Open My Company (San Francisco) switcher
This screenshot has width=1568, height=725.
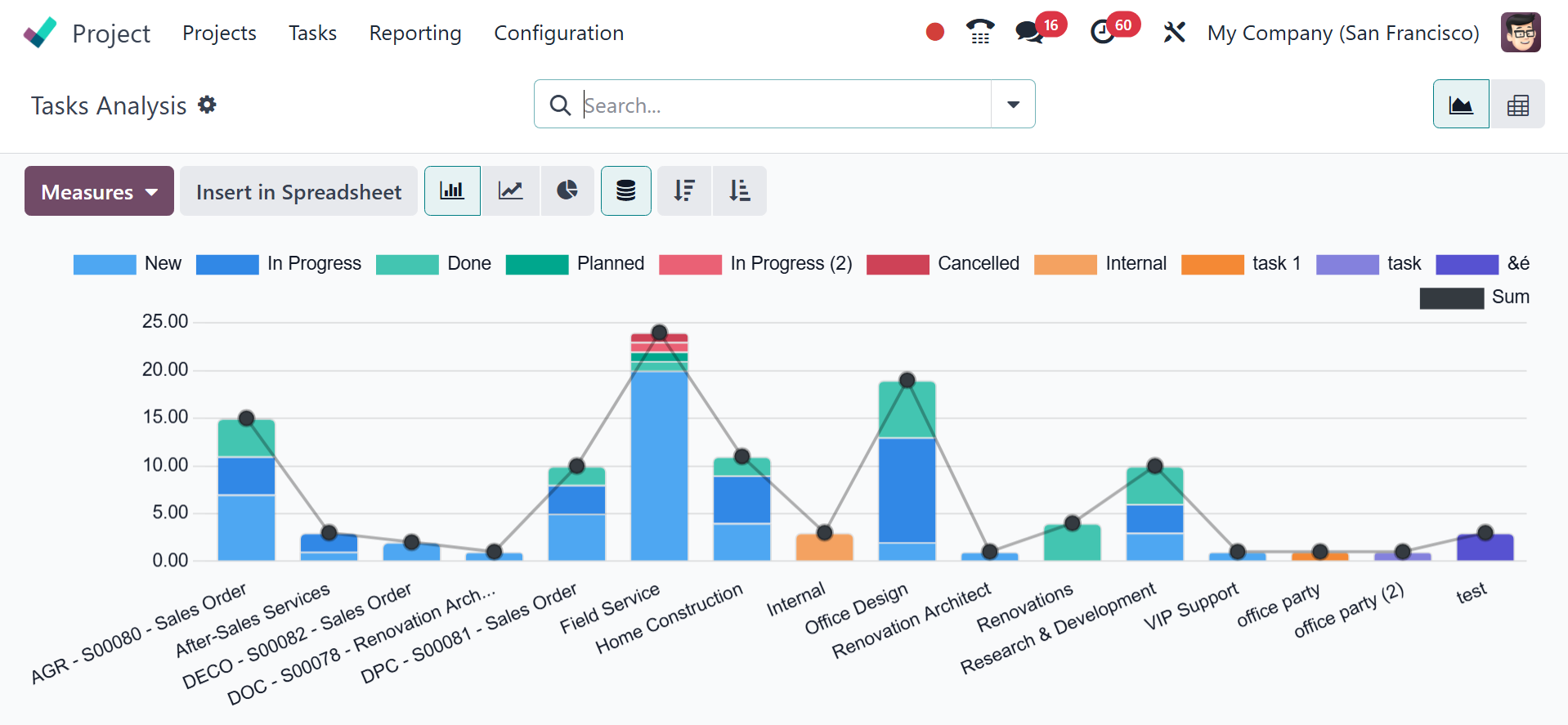click(1343, 33)
